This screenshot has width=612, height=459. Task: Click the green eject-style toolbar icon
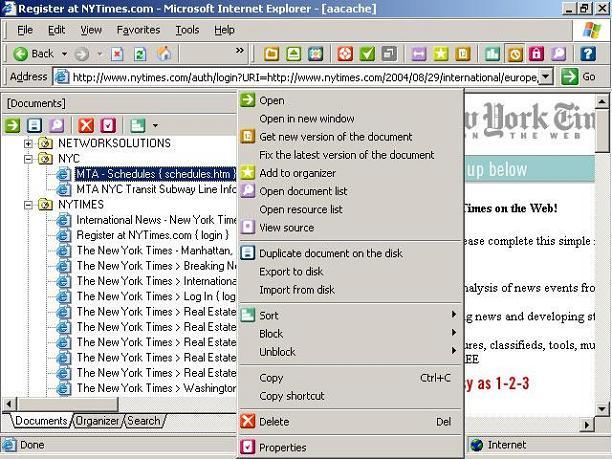(294, 54)
